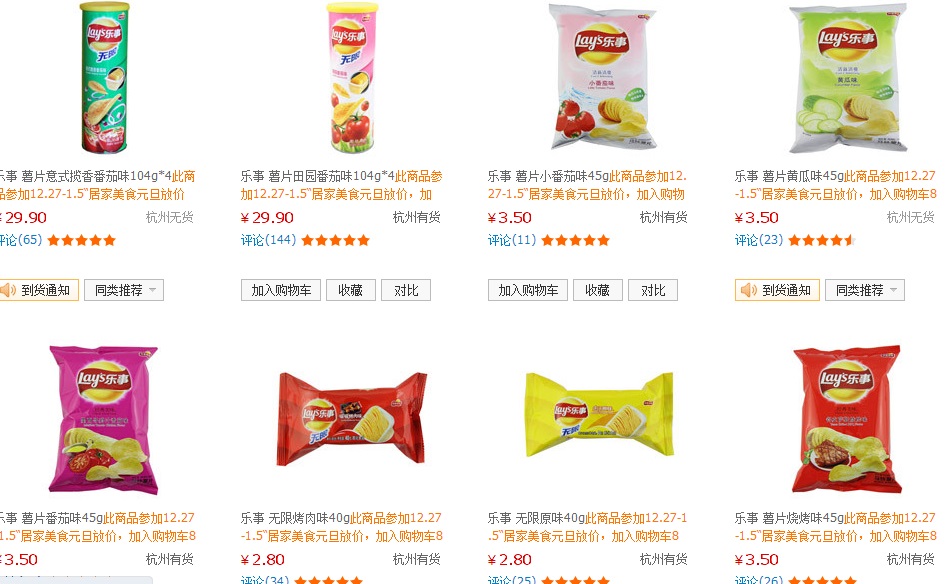
Task: Click the star rating for cucumber flavor chips
Action: [822, 240]
